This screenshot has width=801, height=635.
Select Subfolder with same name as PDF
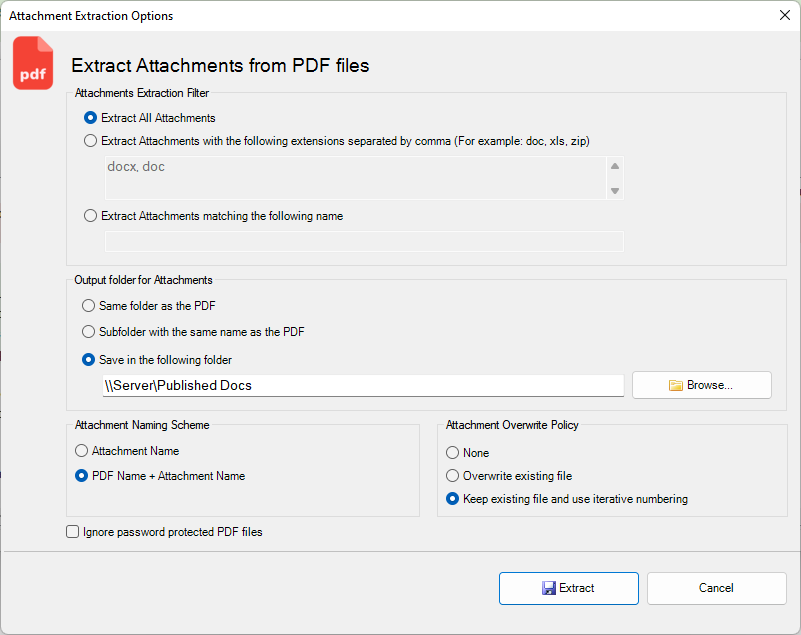pyautogui.click(x=89, y=332)
